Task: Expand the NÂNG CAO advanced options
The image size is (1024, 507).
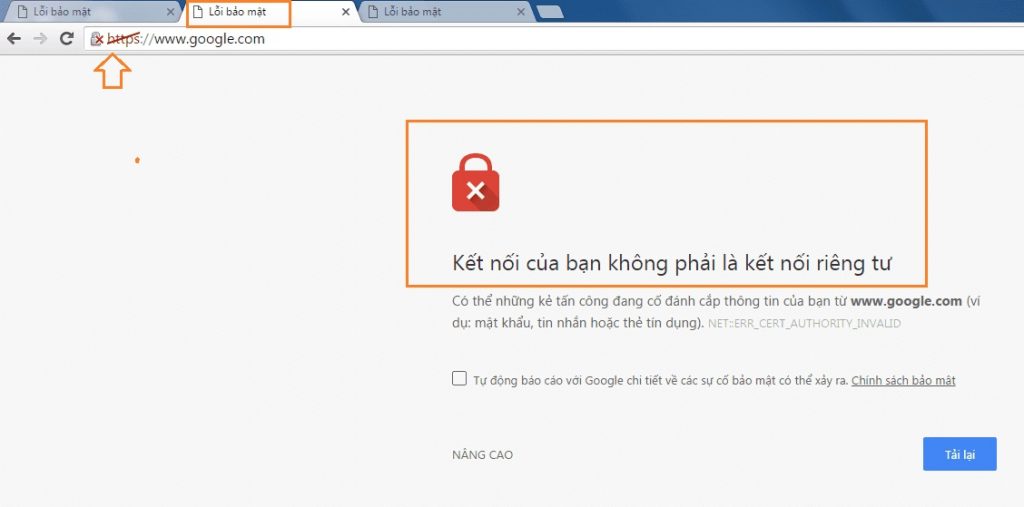Action: click(x=483, y=455)
